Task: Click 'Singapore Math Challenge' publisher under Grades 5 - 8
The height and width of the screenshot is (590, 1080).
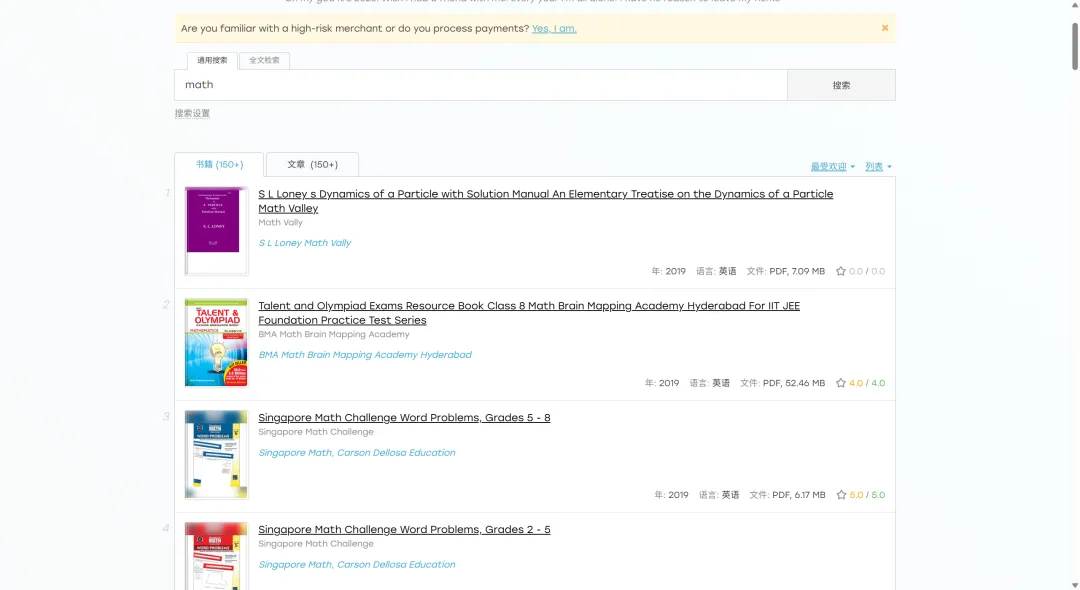Action: point(316,432)
